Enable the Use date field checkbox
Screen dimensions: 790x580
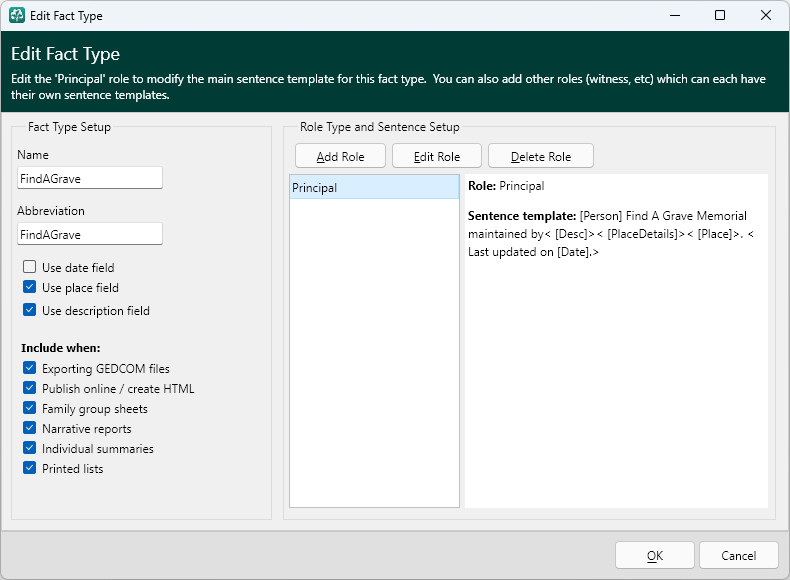coord(30,267)
